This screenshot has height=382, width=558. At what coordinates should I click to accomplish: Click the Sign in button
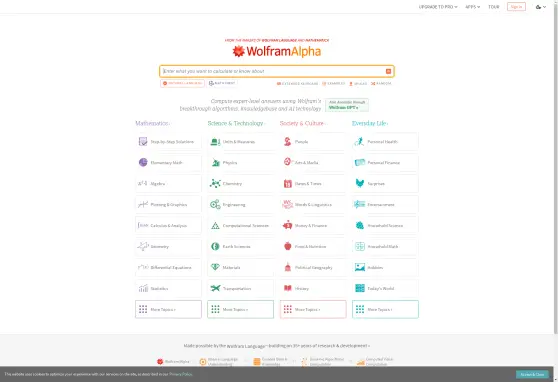516,7
